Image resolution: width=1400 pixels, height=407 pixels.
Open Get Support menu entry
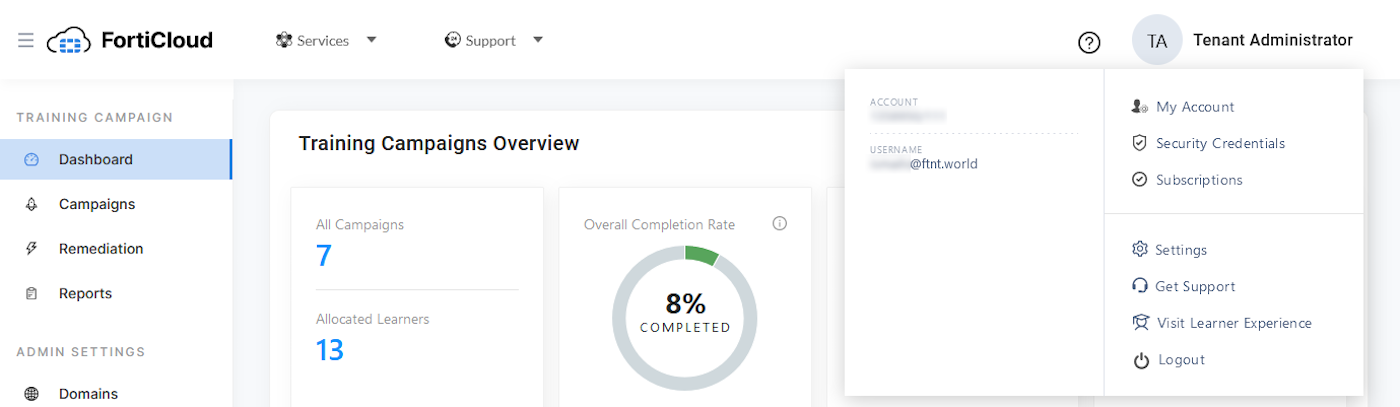(1195, 286)
